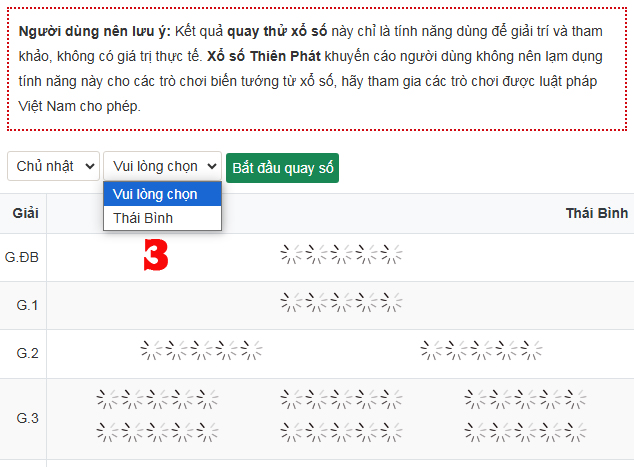This screenshot has width=634, height=467.
Task: Click the top-middle G.3 spinner group
Action: click(341, 399)
